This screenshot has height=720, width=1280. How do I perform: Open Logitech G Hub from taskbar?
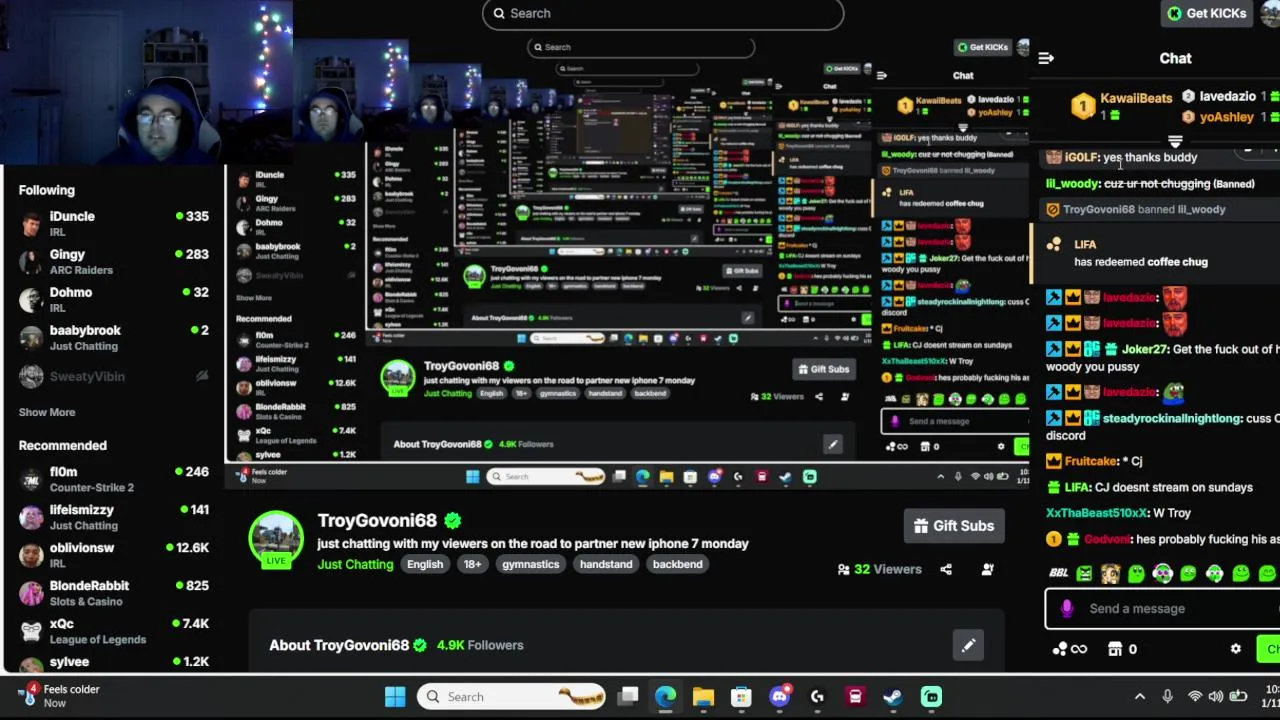[x=817, y=697]
